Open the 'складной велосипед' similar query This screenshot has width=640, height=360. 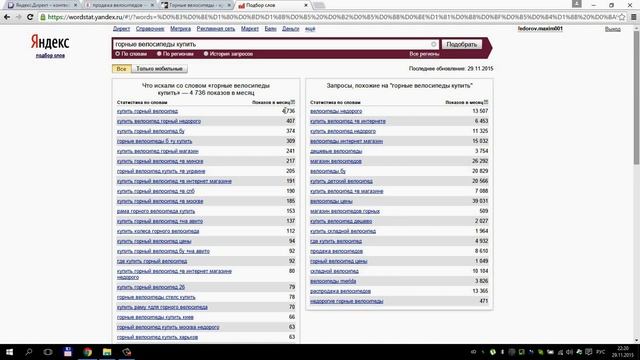[x=334, y=271]
